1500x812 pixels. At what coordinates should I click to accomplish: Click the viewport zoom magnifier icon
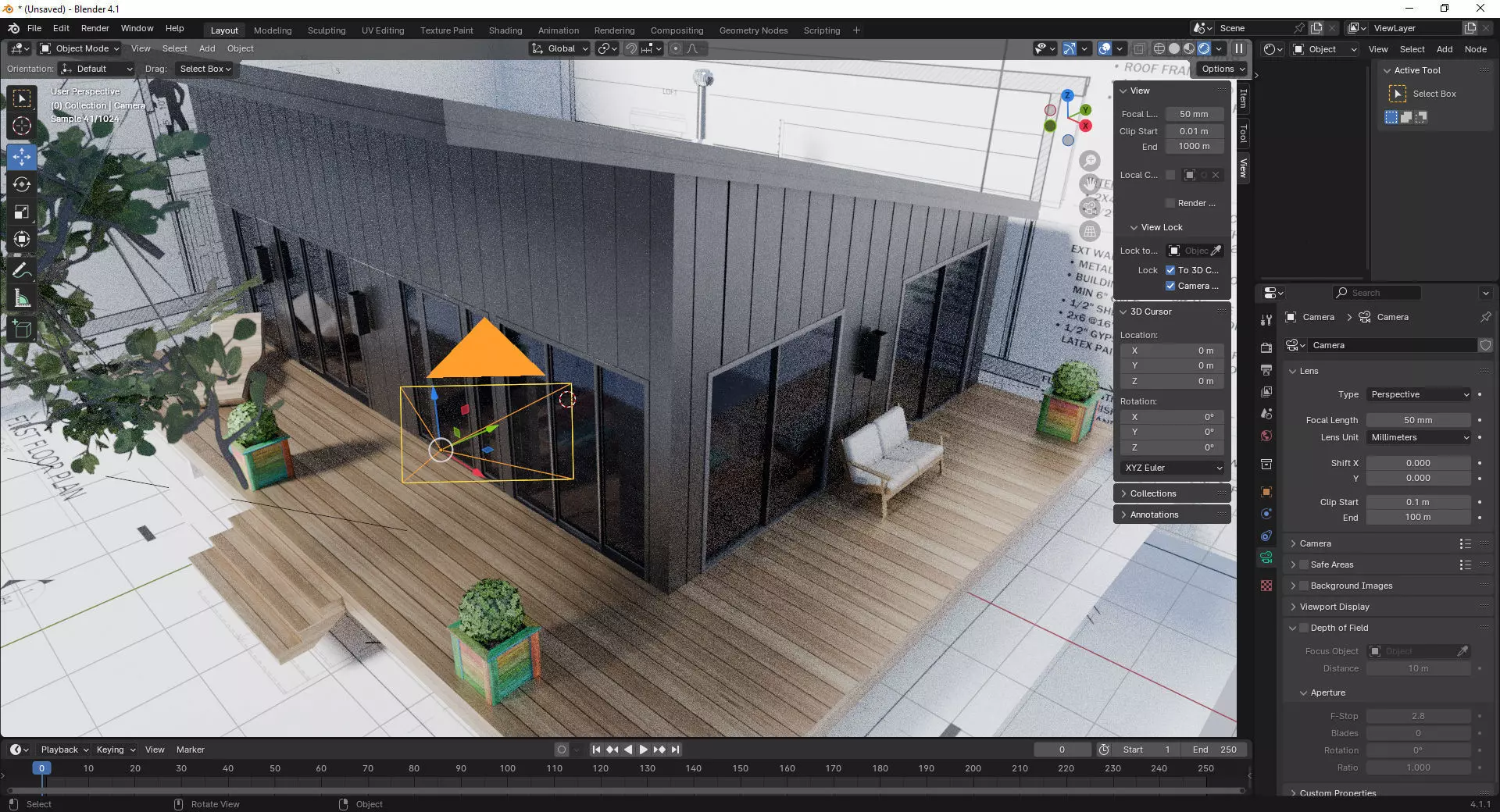1090,161
